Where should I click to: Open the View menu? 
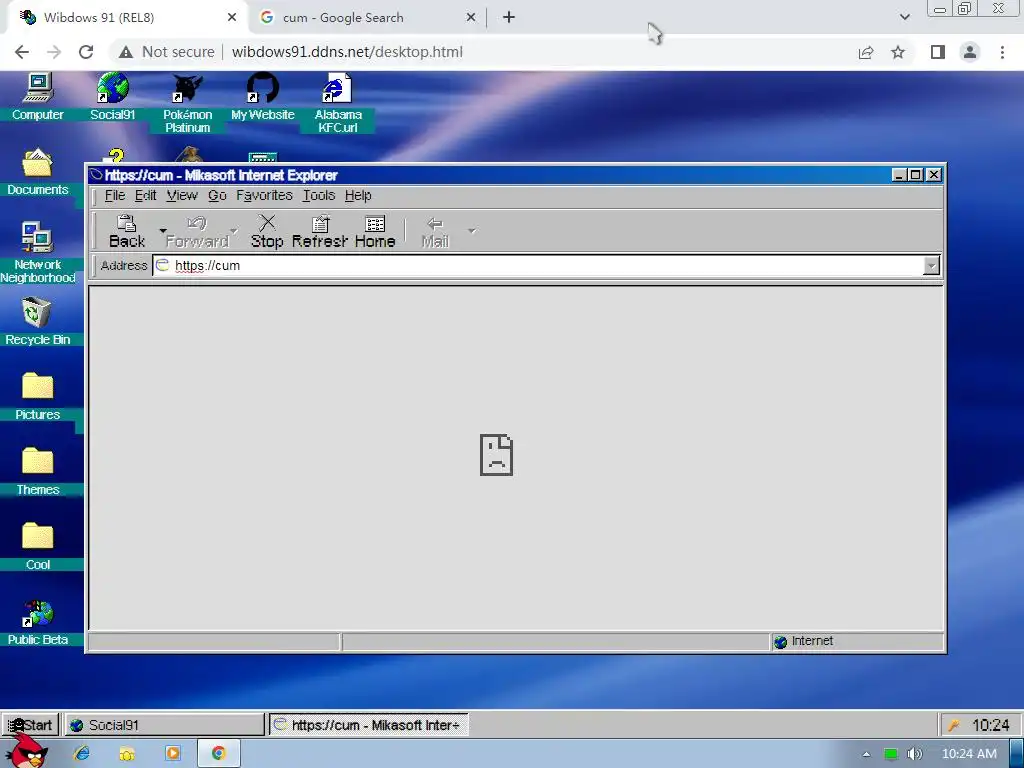[182, 195]
